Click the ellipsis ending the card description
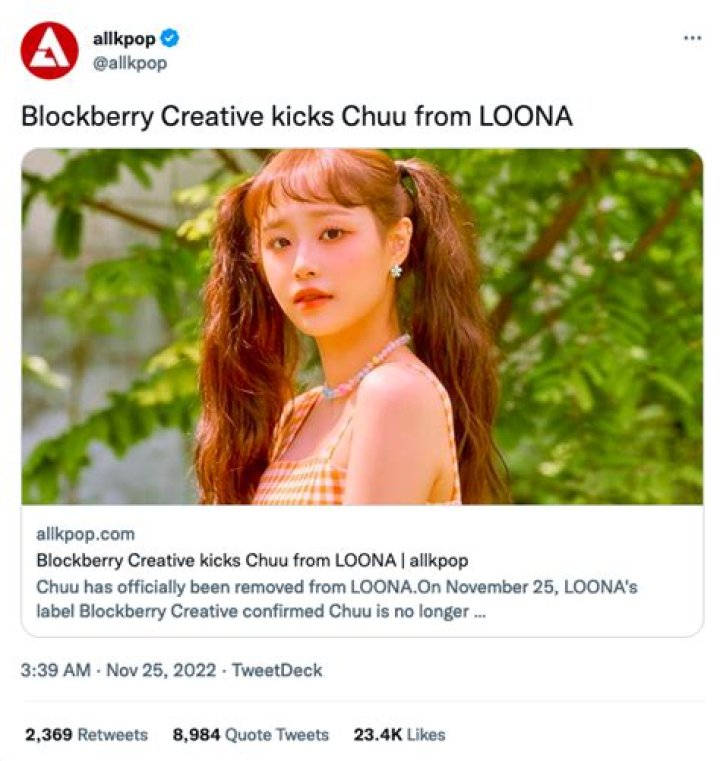The height and width of the screenshot is (761, 720). click(480, 612)
